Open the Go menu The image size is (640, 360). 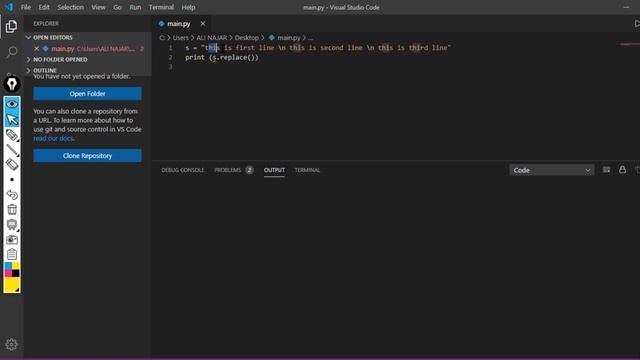[x=118, y=7]
